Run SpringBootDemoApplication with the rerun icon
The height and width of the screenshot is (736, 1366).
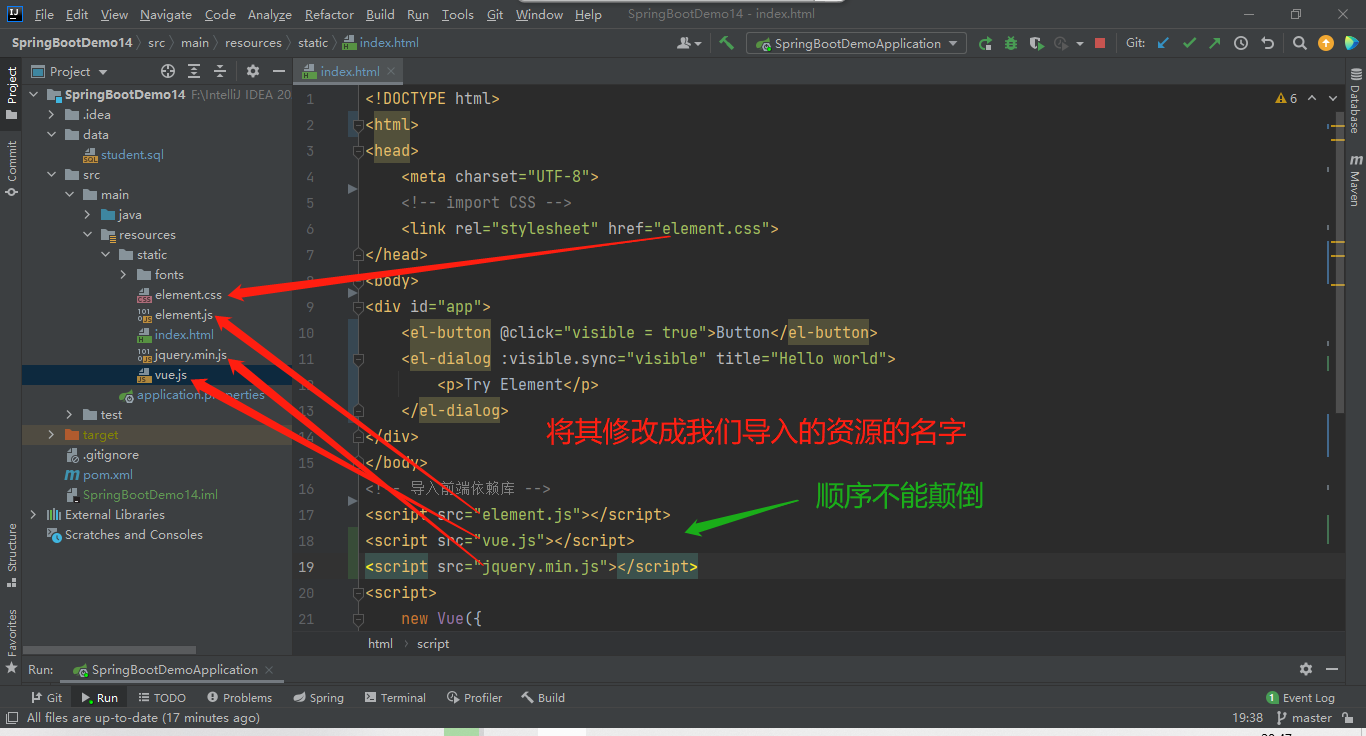(985, 43)
